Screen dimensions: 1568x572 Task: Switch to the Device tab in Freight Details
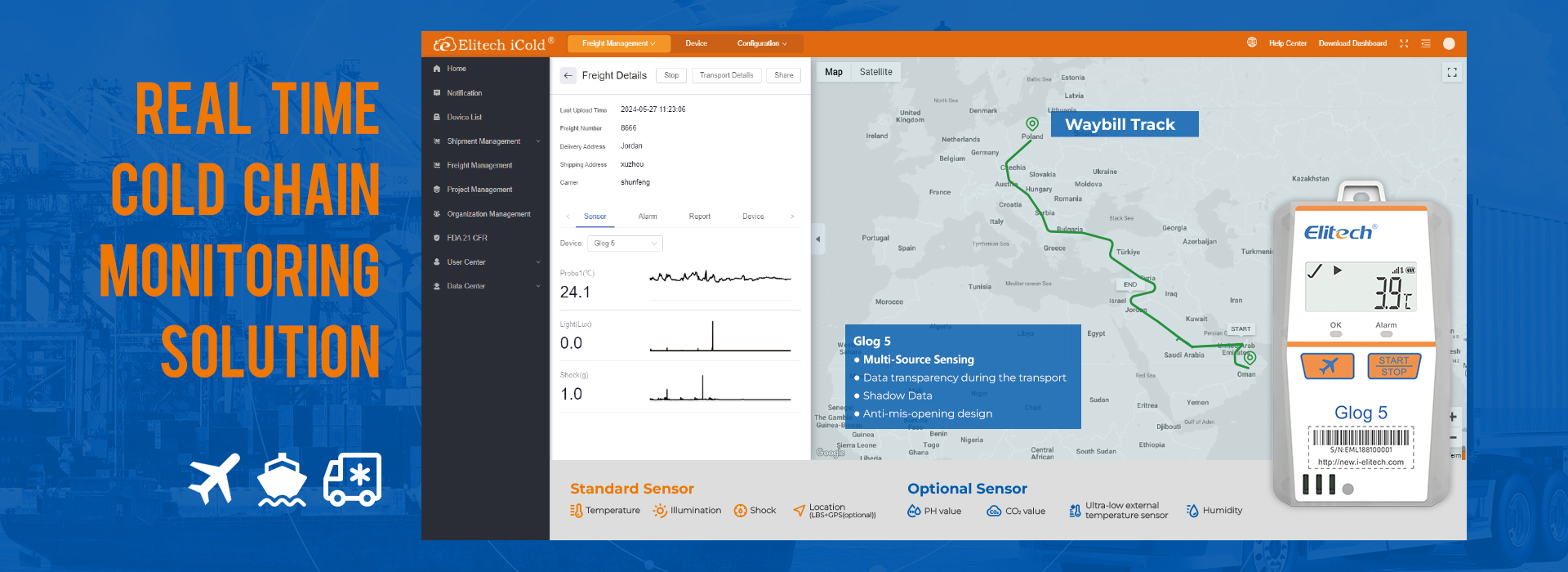[753, 217]
